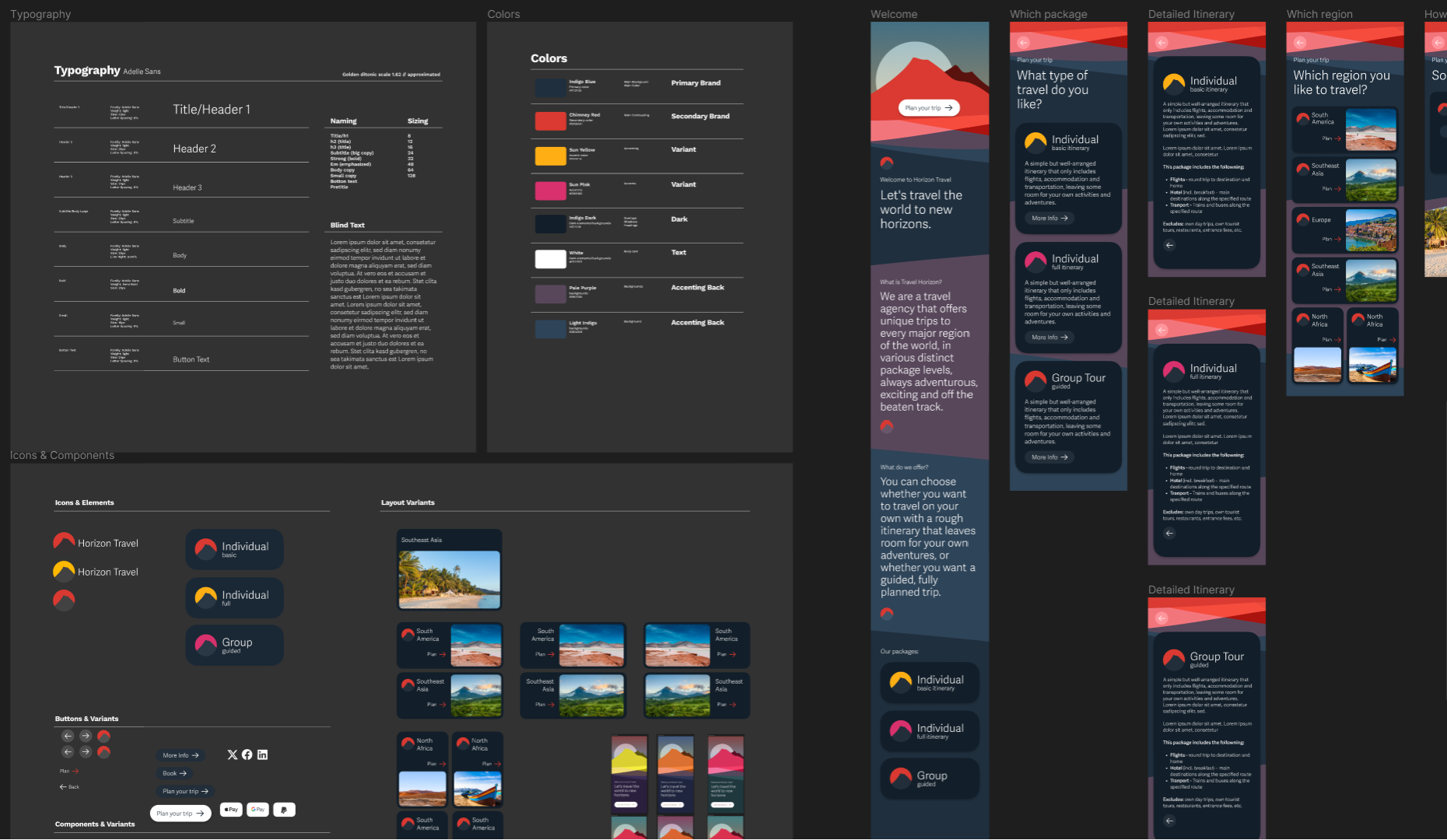The width and height of the screenshot is (1447, 840).
Task: Select the 'Primary Brand' label
Action: tap(695, 82)
